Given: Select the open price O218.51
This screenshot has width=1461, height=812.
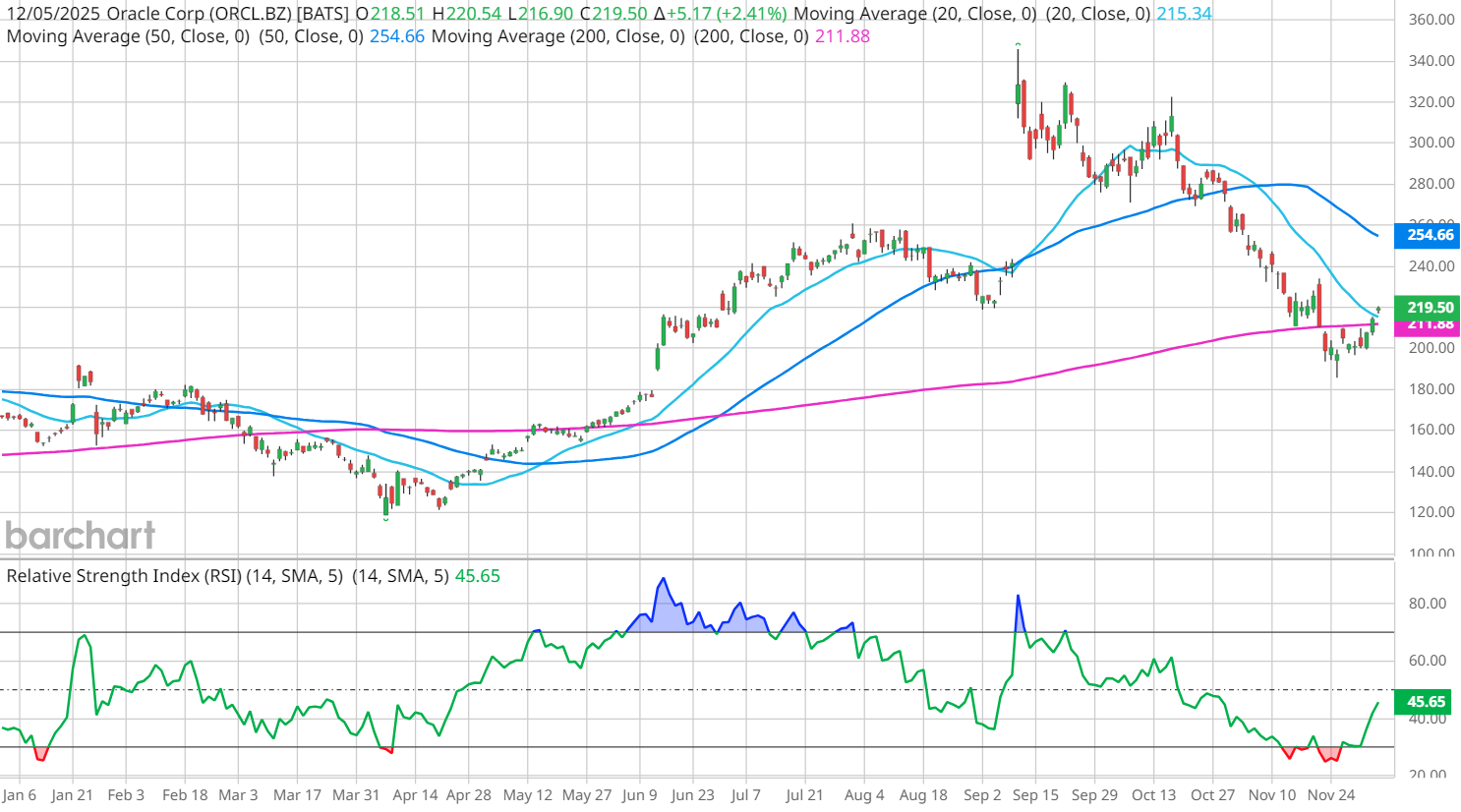Looking at the screenshot, I should pos(390,14).
